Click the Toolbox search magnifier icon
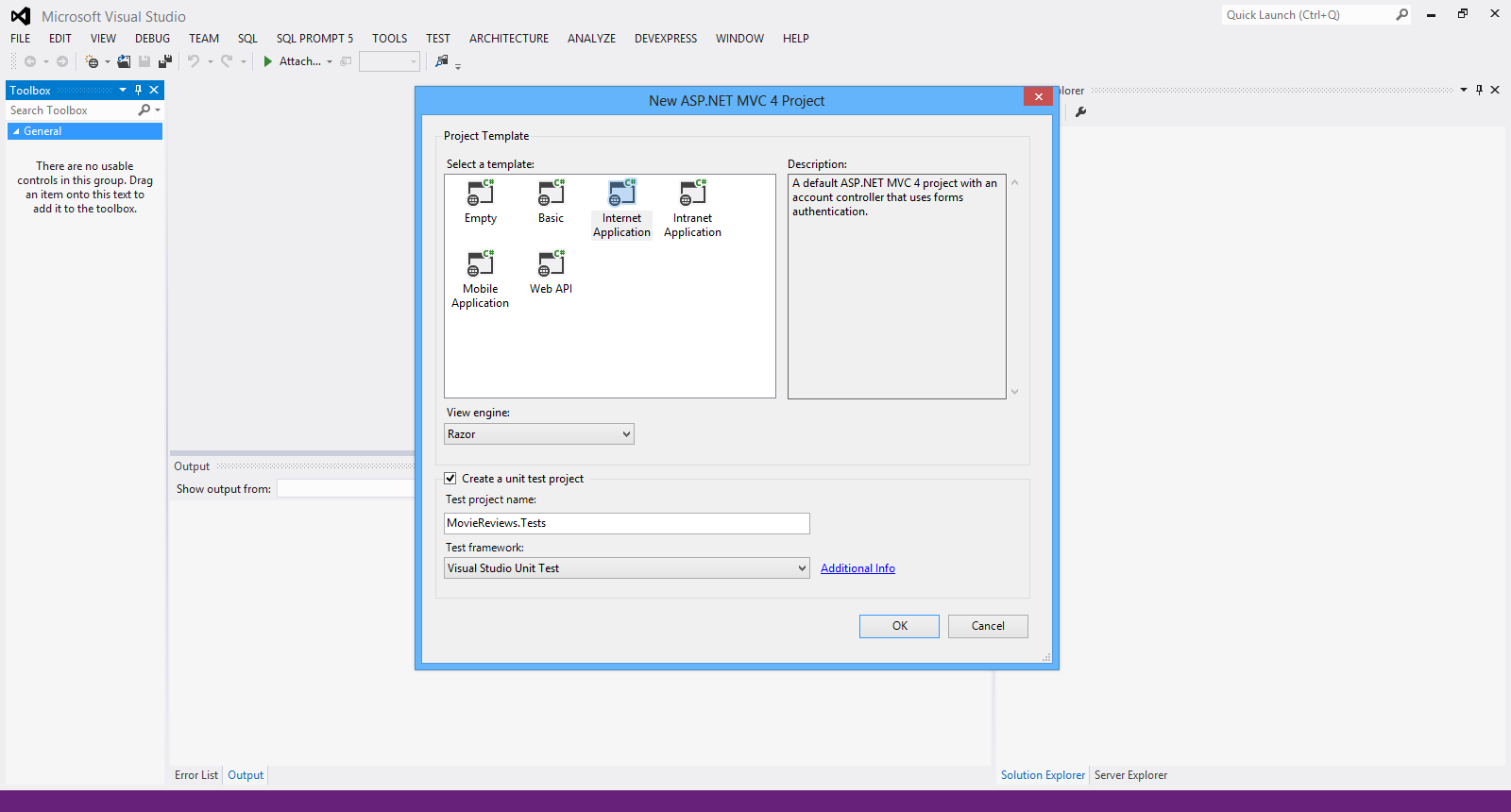The image size is (1511, 812). (144, 110)
